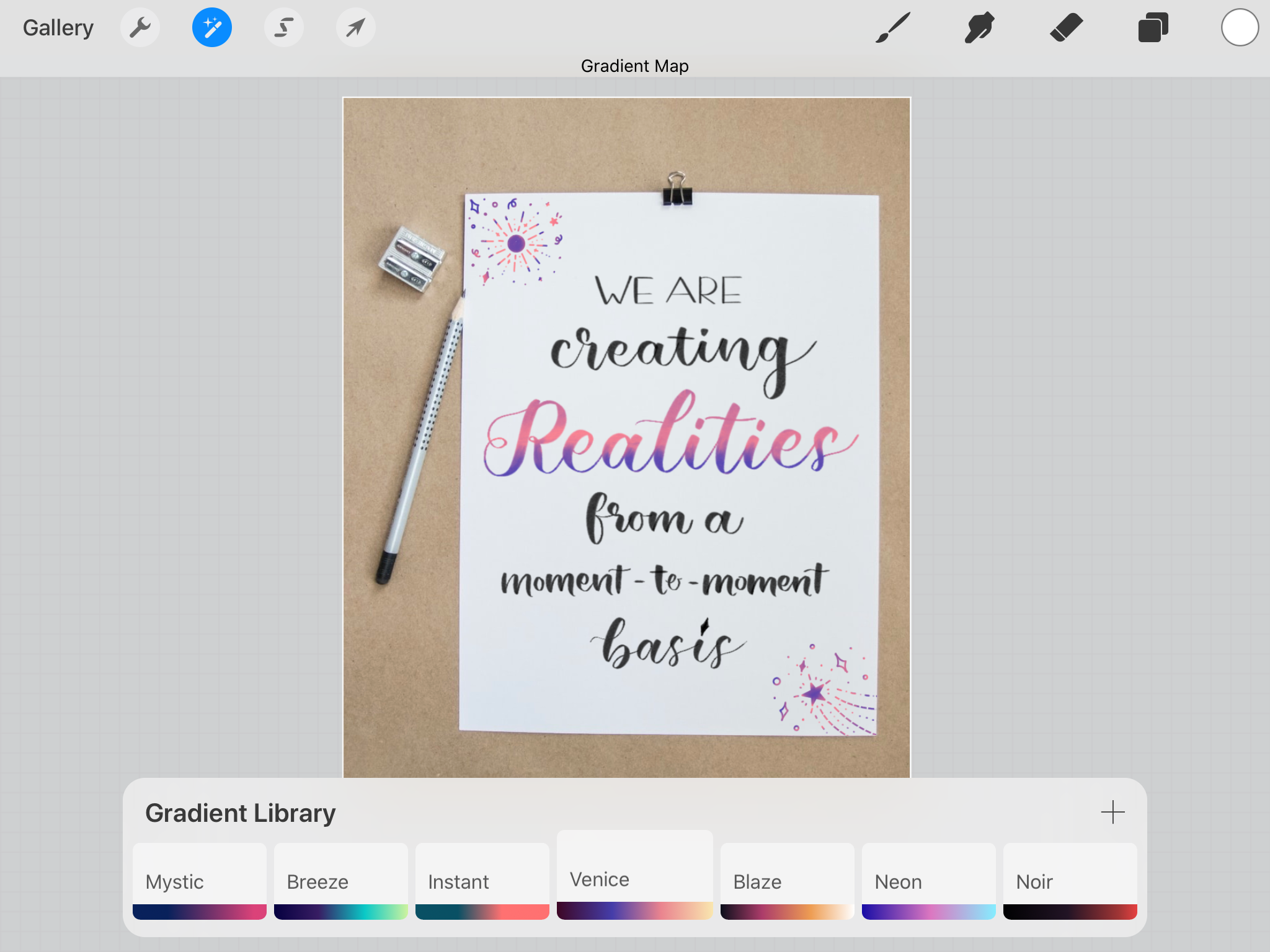
Task: Apply the Mystic gradient preset
Action: [x=200, y=881]
